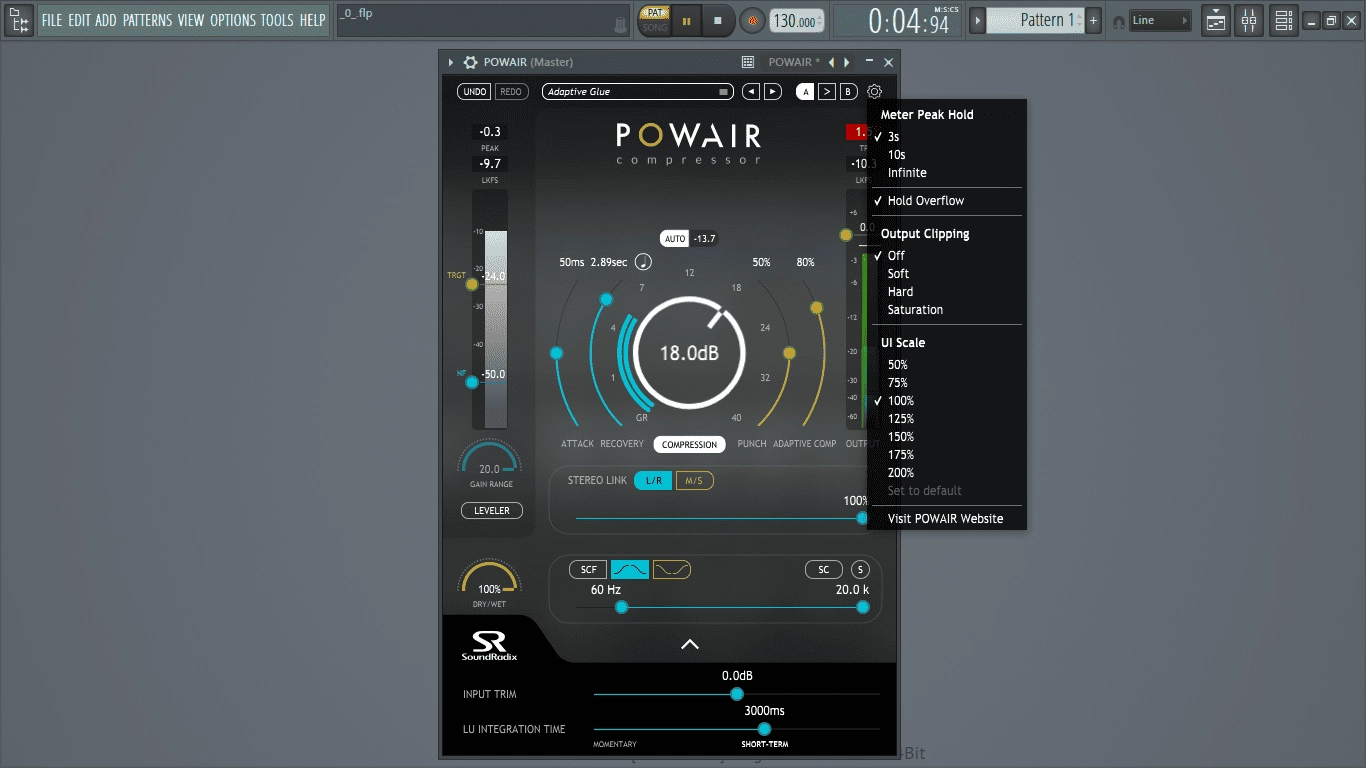This screenshot has height=768, width=1366.
Task: Toggle record button in transport
Action: [751, 20]
